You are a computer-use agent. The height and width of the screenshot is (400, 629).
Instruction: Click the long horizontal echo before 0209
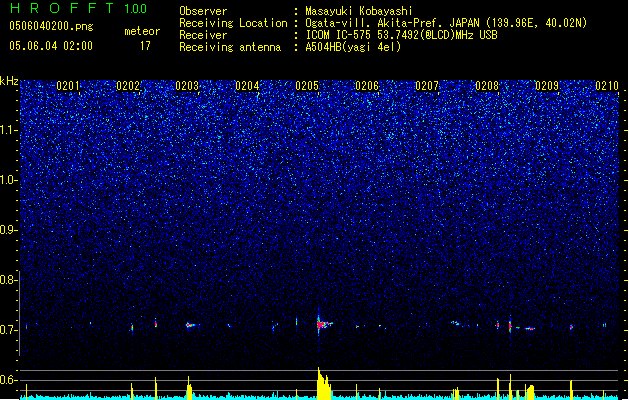(x=530, y=329)
